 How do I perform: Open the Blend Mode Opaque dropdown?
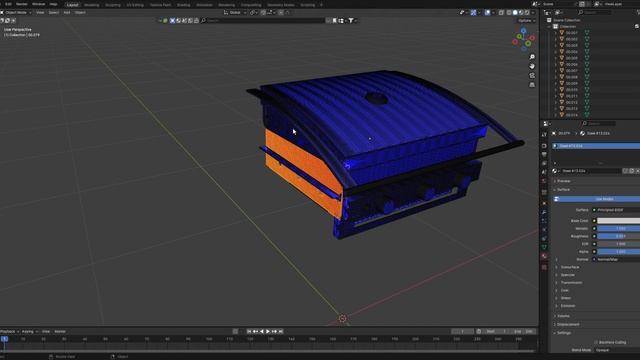pos(618,350)
